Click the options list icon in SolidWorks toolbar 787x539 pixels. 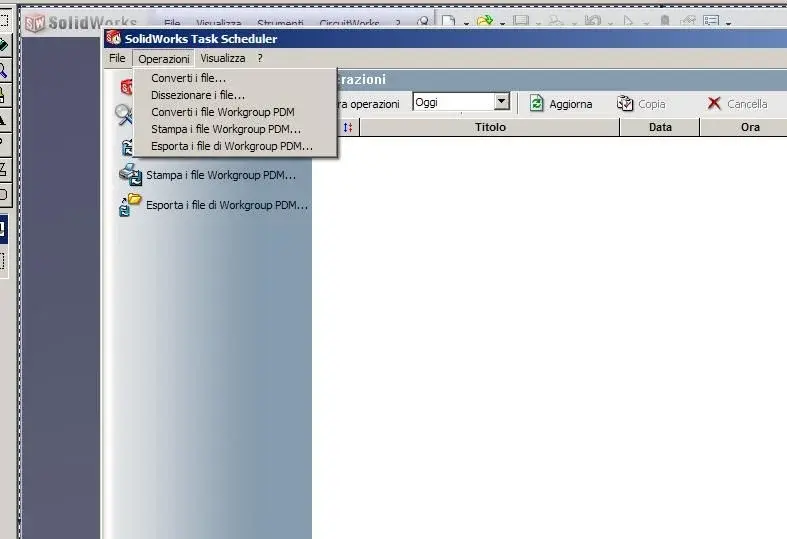click(x=711, y=21)
